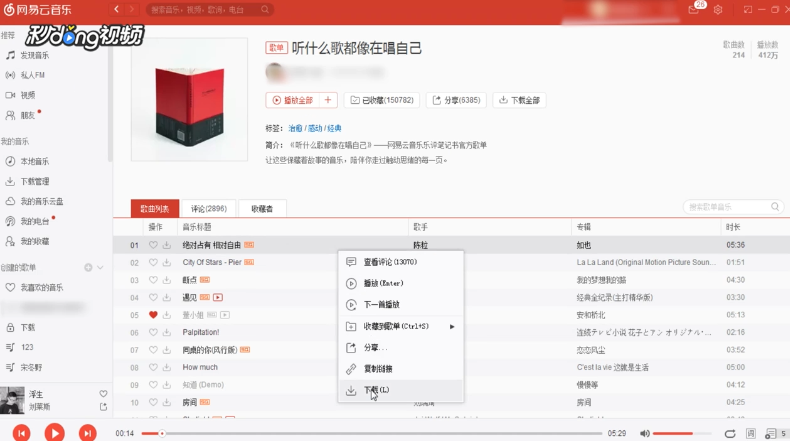Image resolution: width=790 pixels, height=441 pixels.
Task: Click the playlist cover image
Action: click(x=189, y=100)
